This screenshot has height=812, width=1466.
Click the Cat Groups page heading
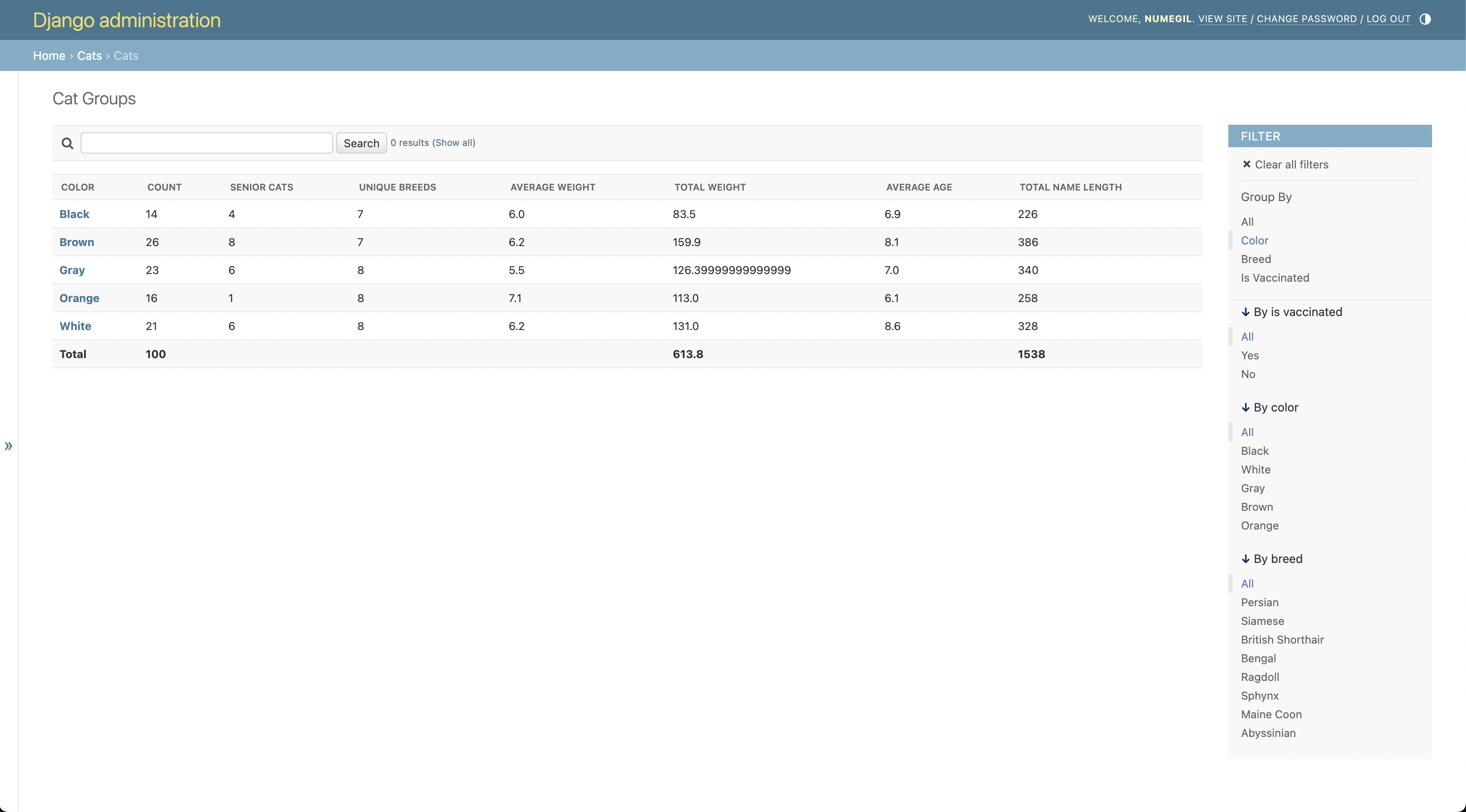[x=94, y=99]
